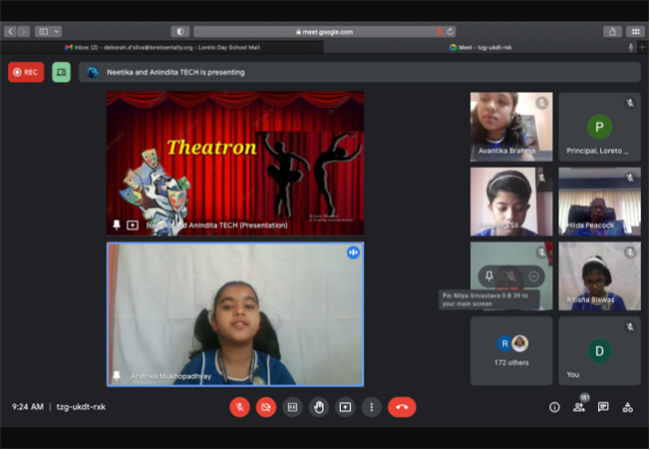Screen dimensions: 650x450
Task: Open the activities panel icon
Action: (x=628, y=407)
